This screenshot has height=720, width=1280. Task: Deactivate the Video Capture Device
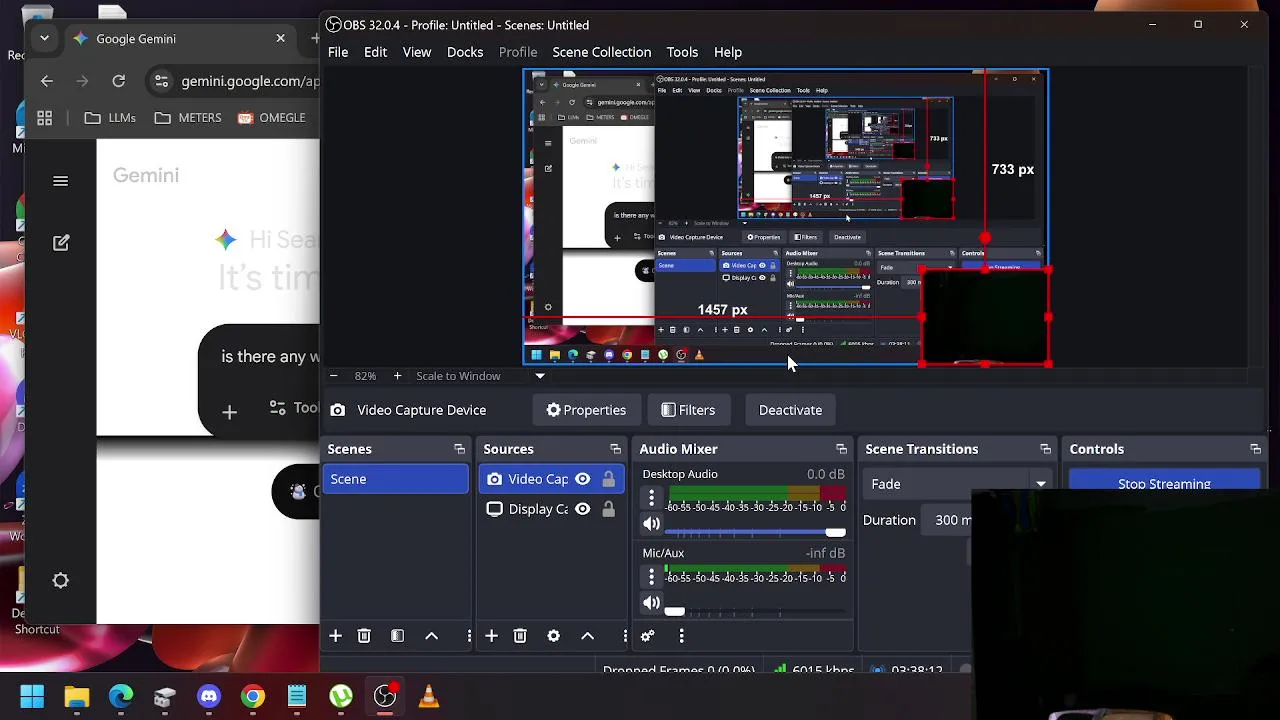[x=790, y=410]
